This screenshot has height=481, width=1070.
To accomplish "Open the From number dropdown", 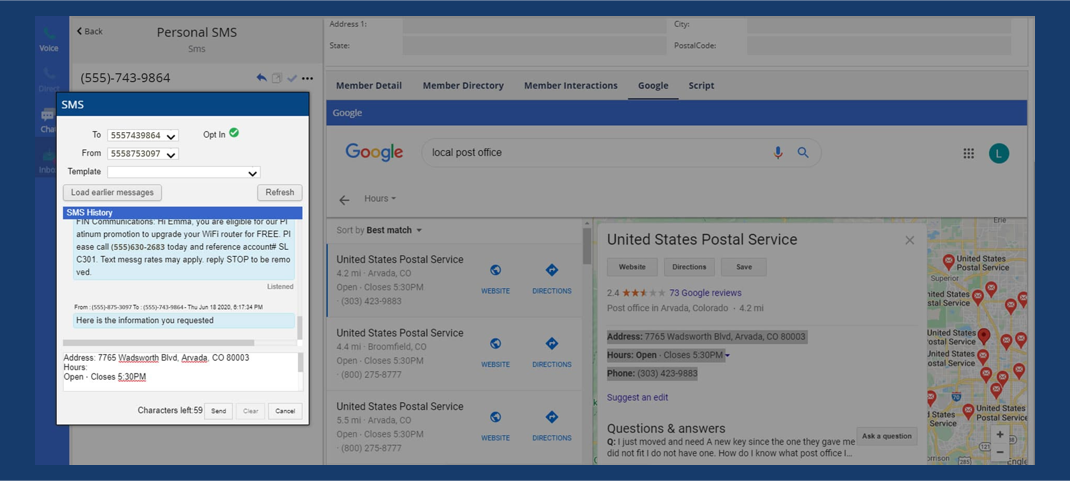I will [143, 154].
